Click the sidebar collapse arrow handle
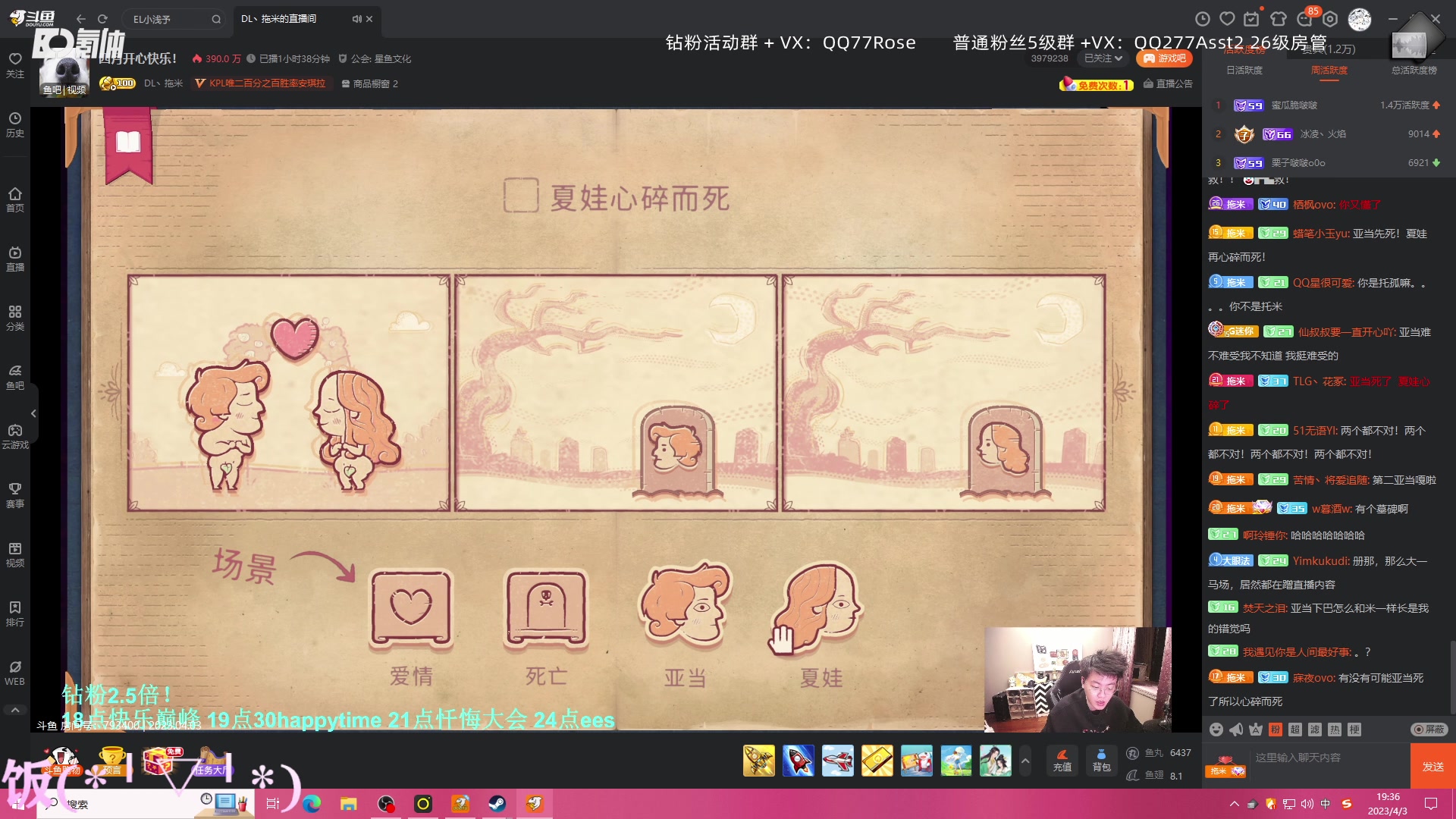 pos(33,413)
